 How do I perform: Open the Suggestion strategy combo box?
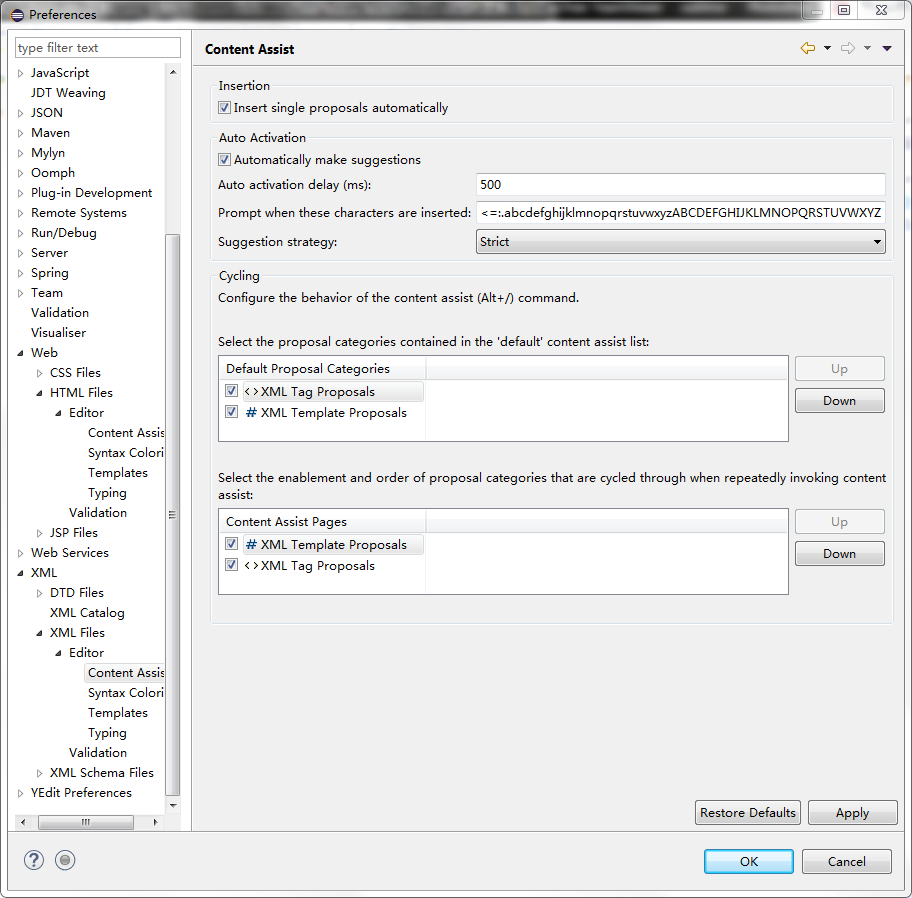[681, 241]
